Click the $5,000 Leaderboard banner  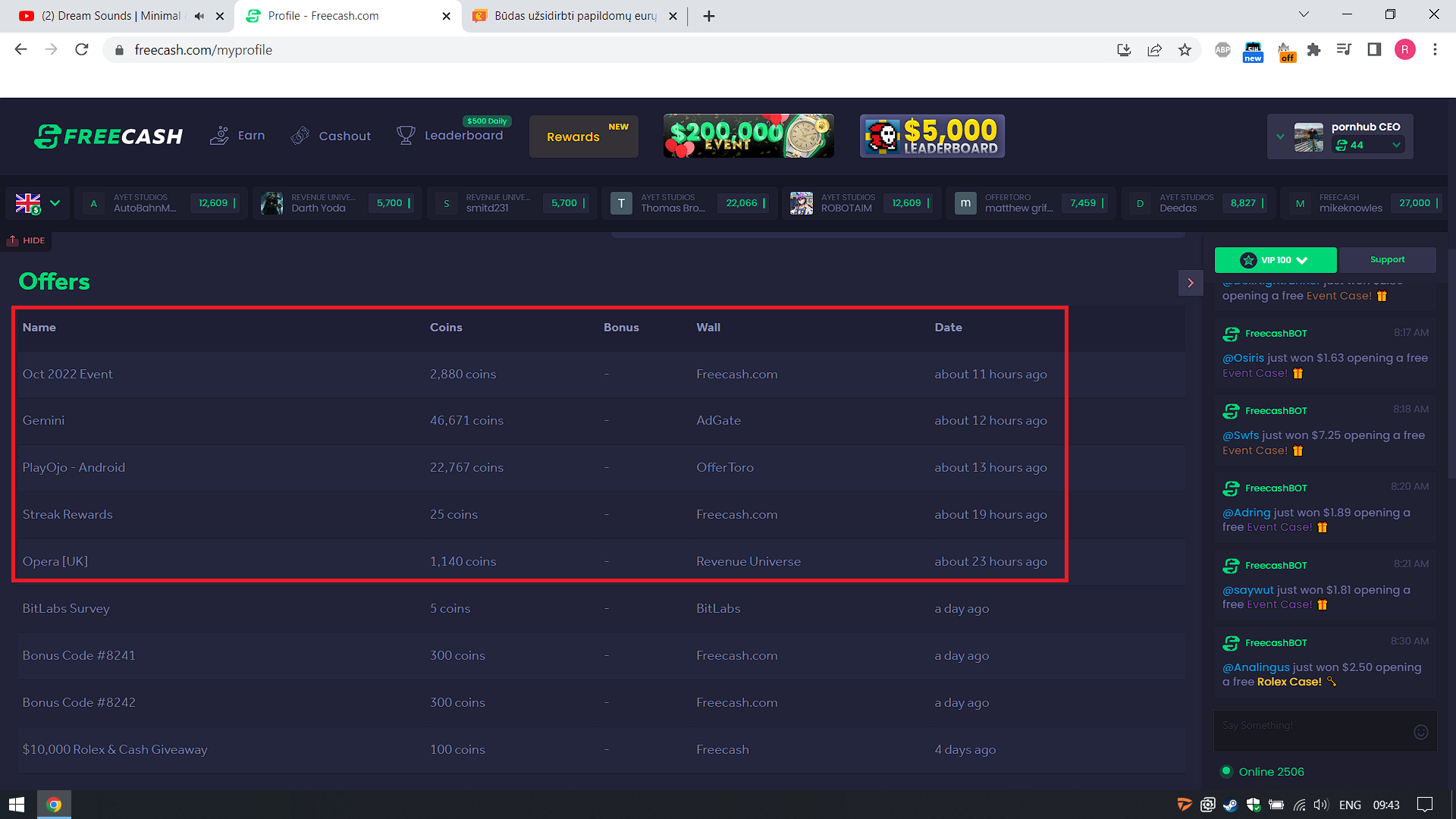coord(932,136)
